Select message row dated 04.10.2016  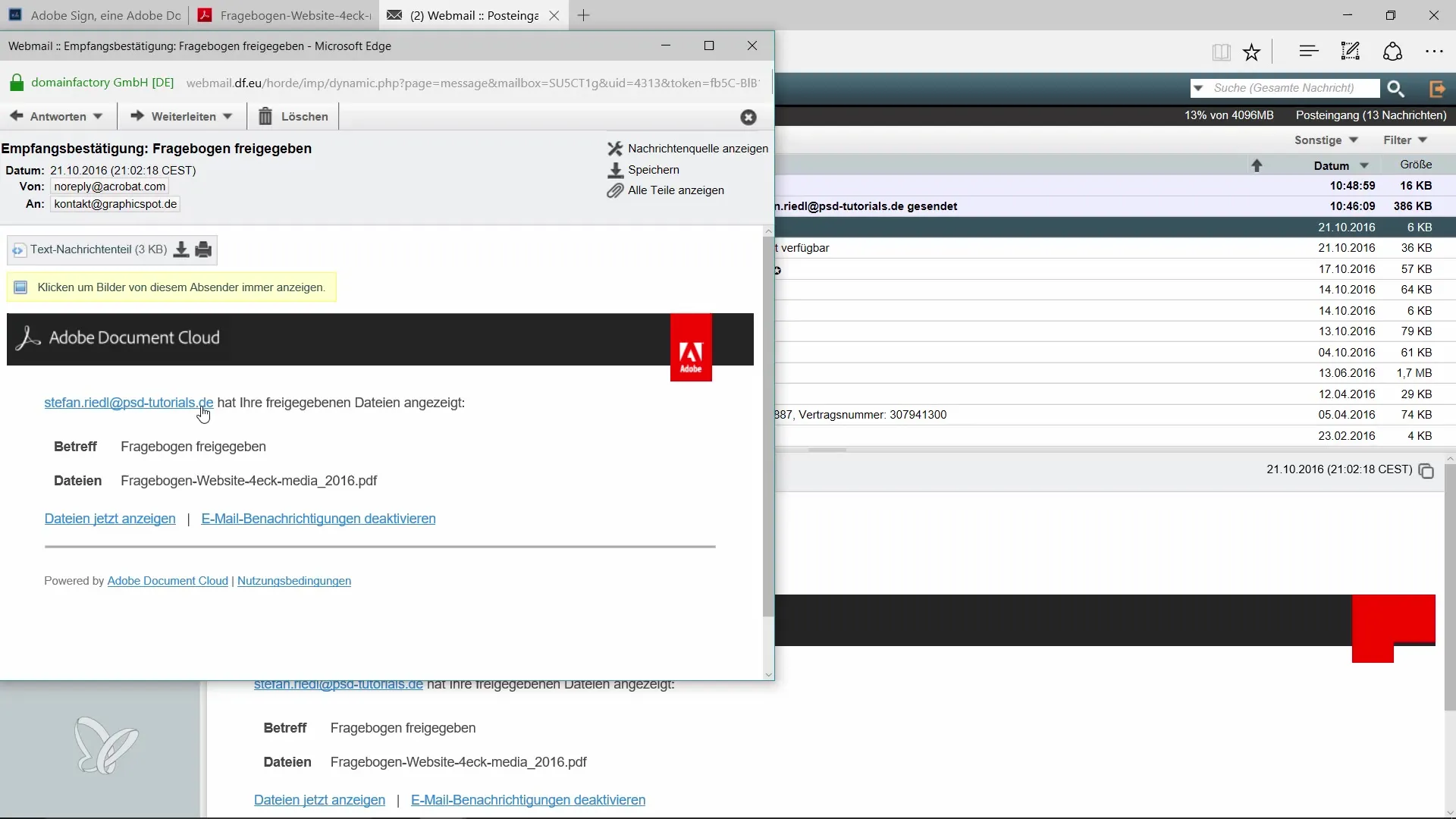[1115, 353]
